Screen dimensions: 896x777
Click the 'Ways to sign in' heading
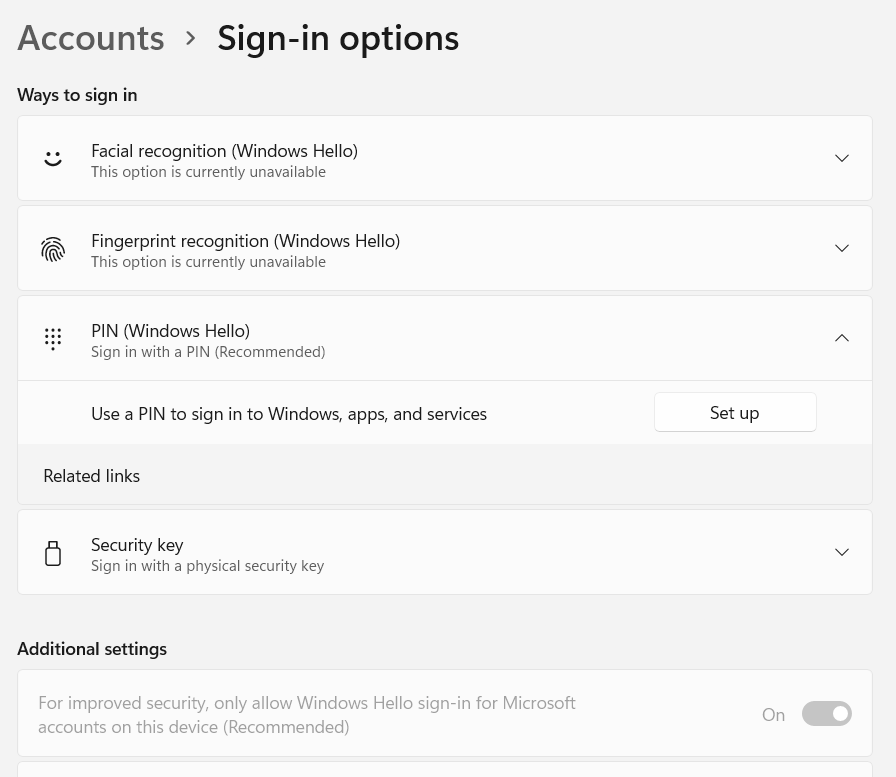coord(77,95)
